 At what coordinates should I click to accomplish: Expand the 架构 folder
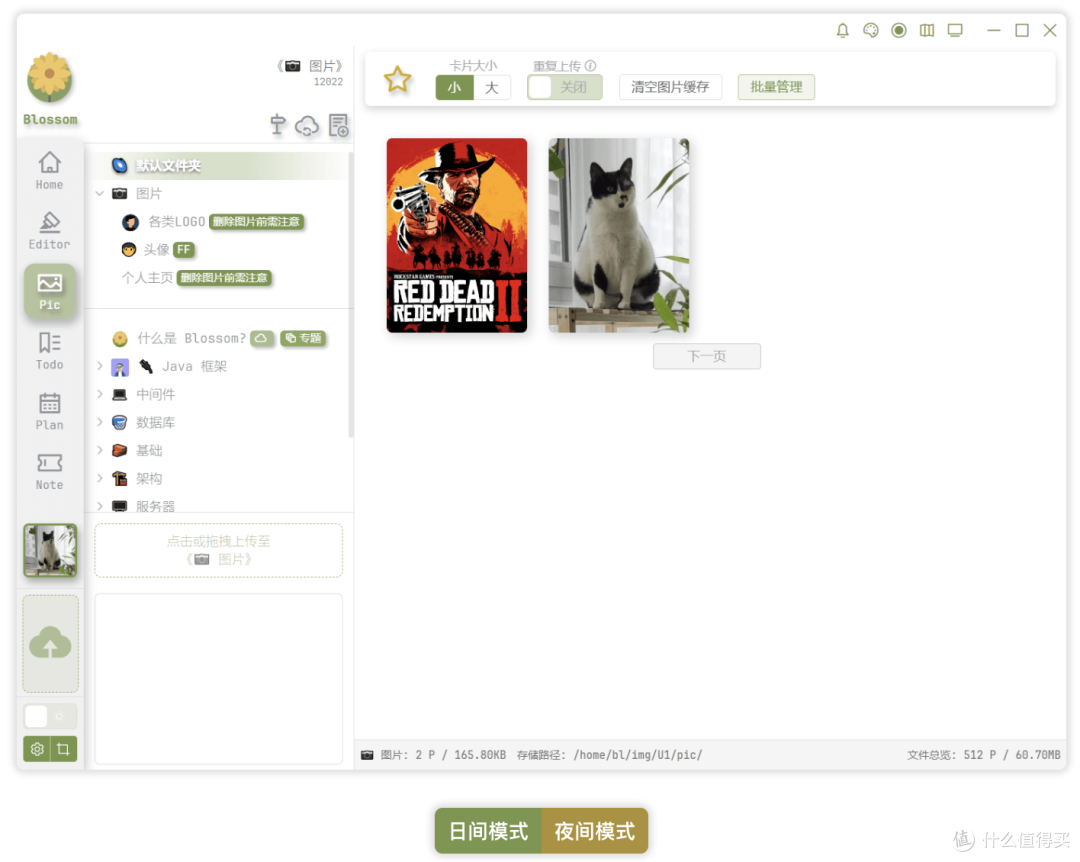pyautogui.click(x=100, y=478)
